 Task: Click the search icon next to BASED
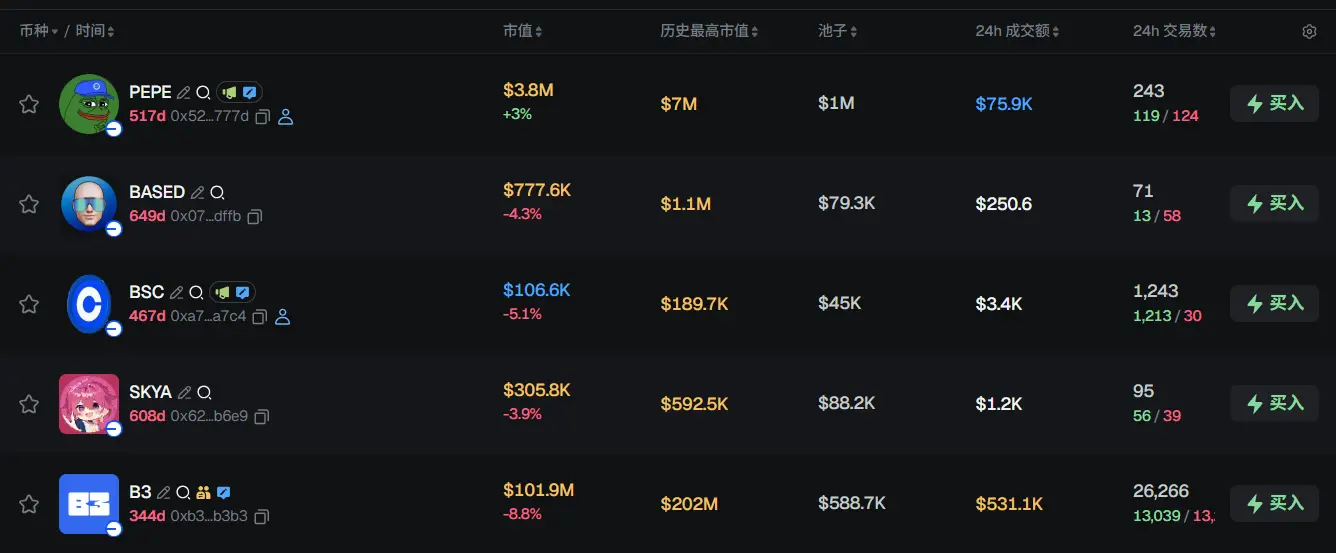(x=217, y=192)
